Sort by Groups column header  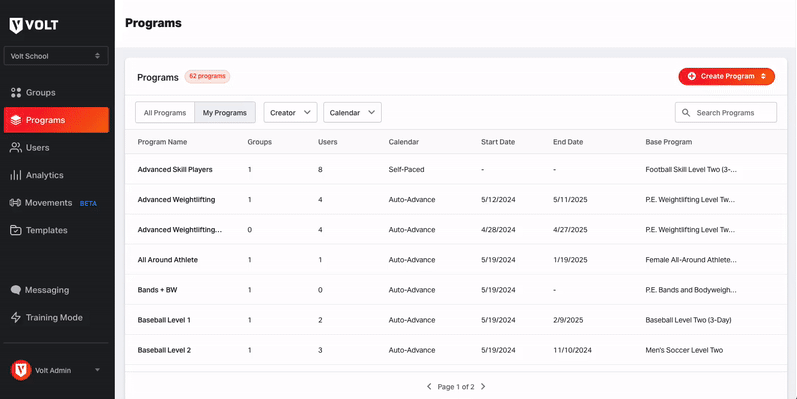(x=259, y=142)
